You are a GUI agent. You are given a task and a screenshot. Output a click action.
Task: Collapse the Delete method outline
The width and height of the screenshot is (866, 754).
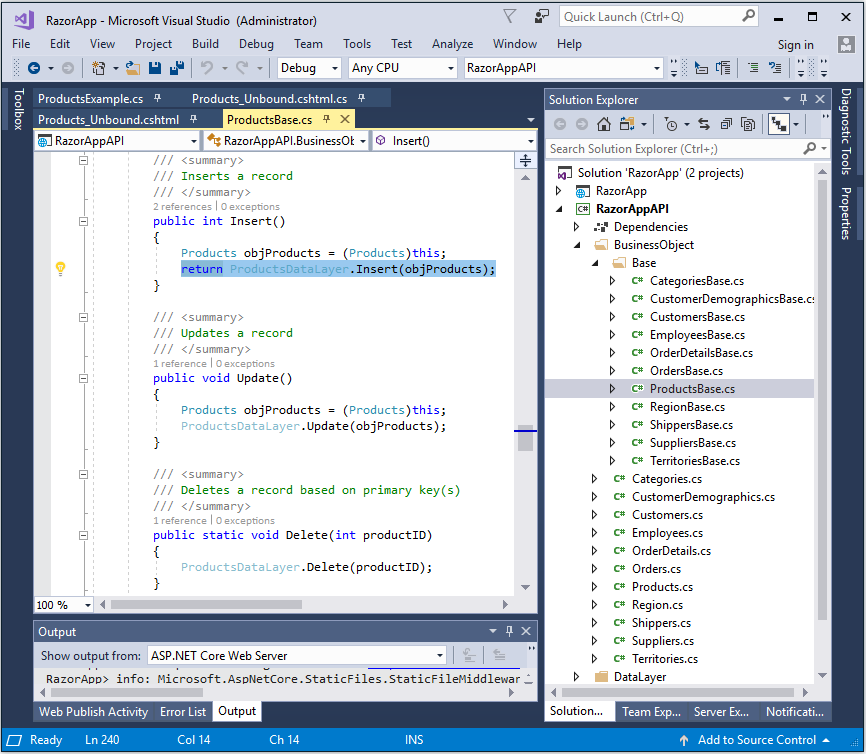pyautogui.click(x=83, y=535)
